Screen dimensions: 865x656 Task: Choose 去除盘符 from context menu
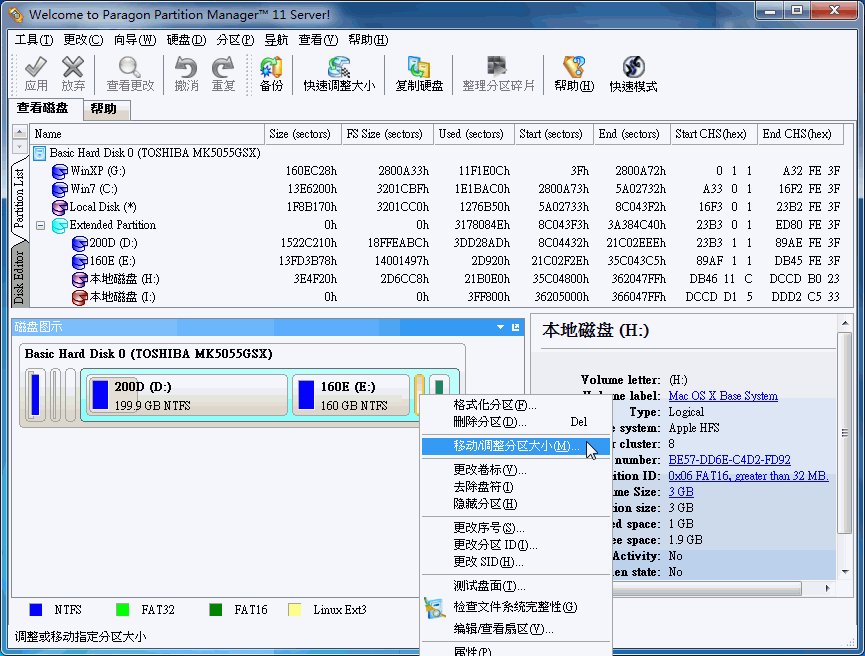pyautogui.click(x=516, y=487)
